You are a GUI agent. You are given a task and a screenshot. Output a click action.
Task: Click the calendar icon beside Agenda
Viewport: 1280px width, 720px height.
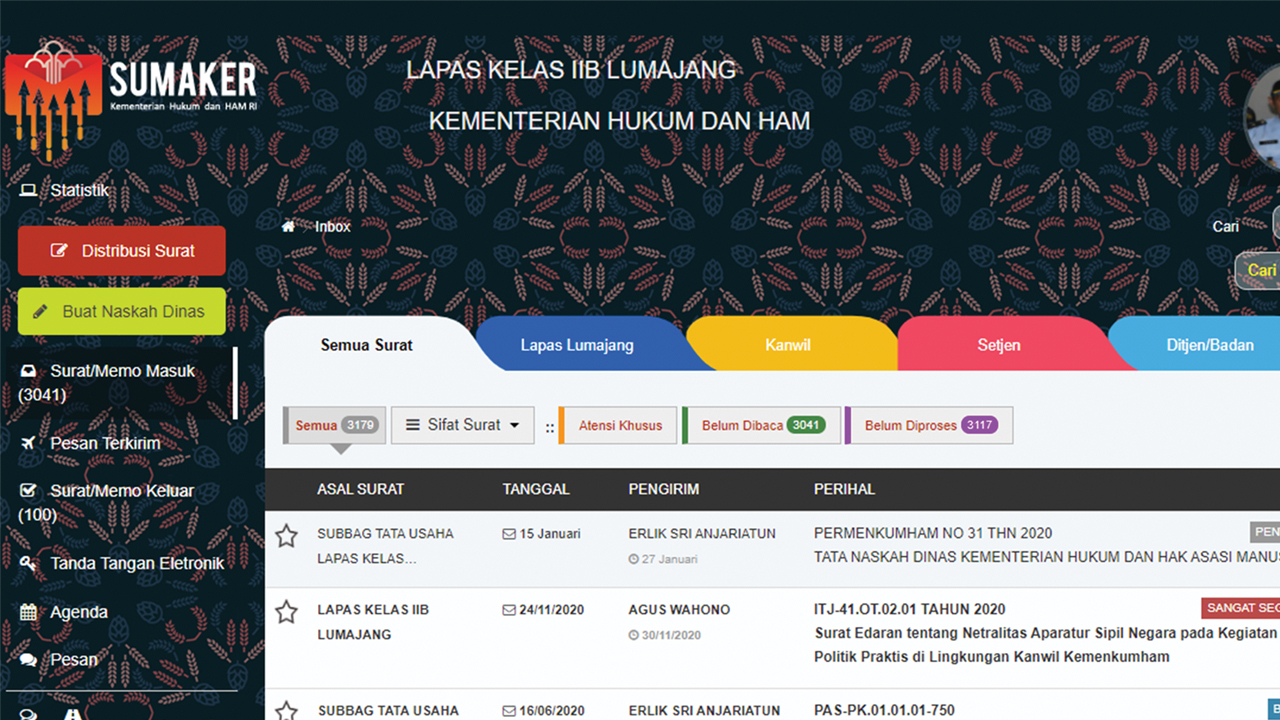(x=28, y=612)
